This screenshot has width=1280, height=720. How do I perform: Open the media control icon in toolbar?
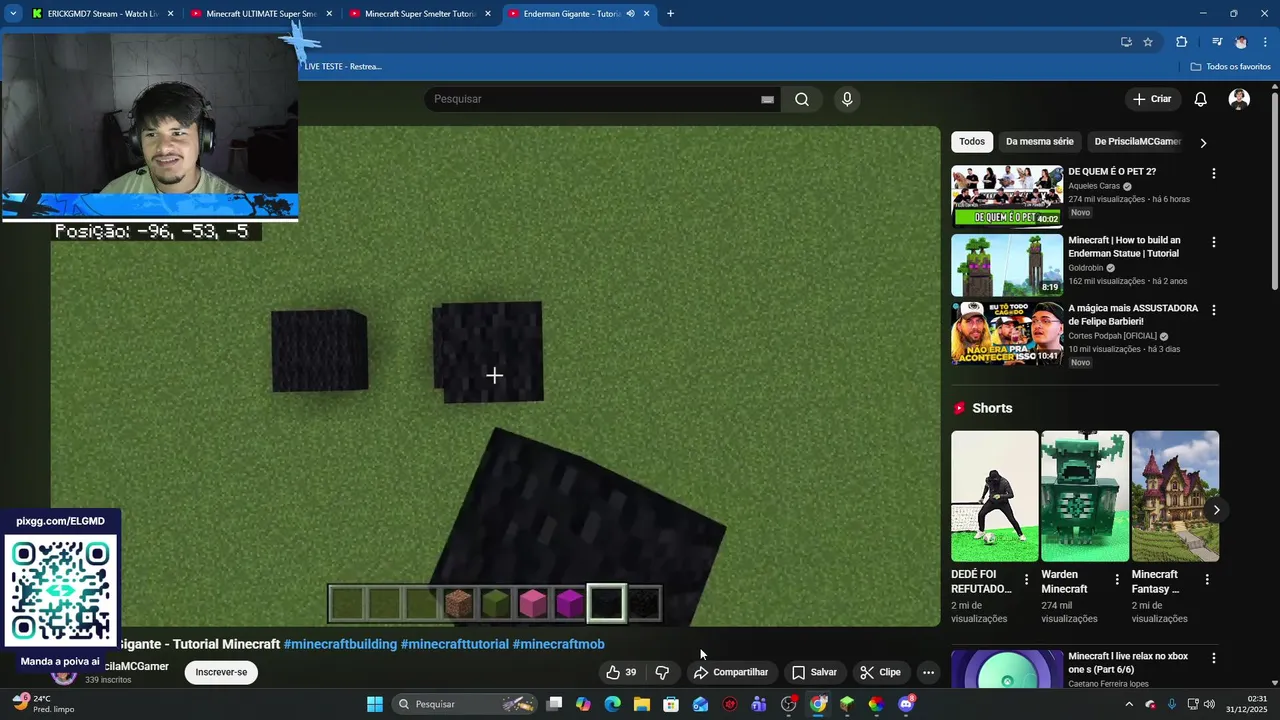tap(1217, 42)
